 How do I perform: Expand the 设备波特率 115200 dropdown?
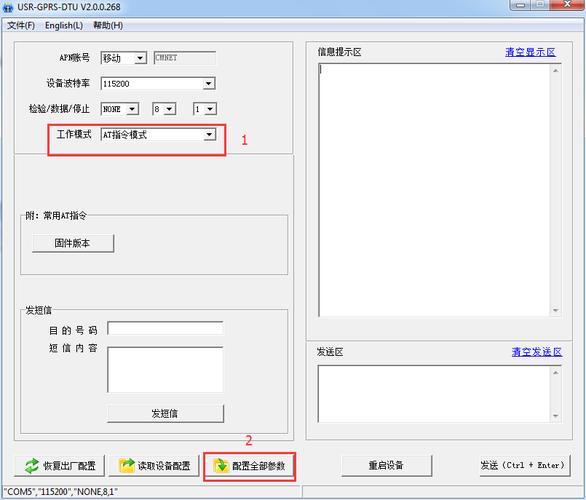click(158, 83)
